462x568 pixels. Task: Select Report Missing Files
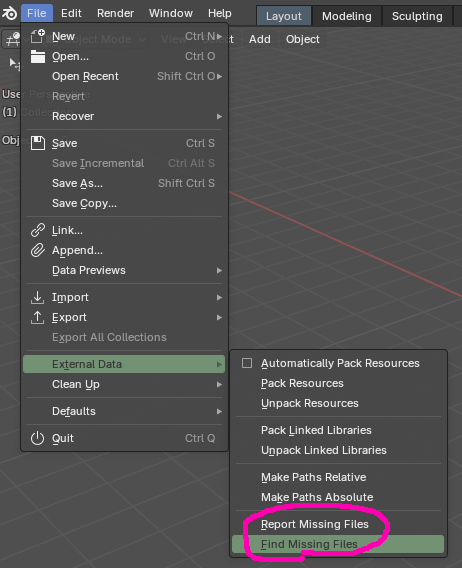click(338, 524)
